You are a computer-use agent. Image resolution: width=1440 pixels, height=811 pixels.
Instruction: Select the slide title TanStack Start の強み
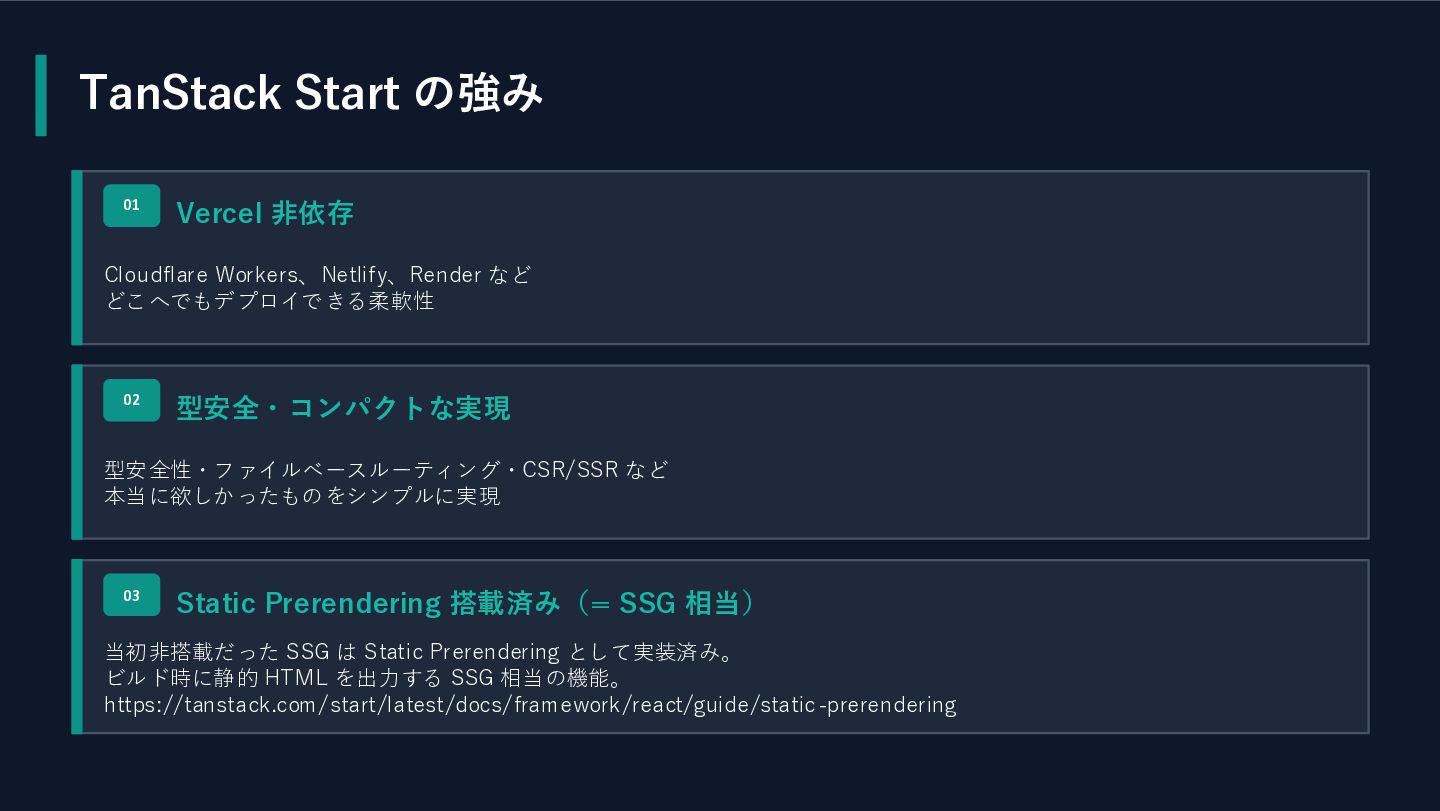tap(311, 93)
